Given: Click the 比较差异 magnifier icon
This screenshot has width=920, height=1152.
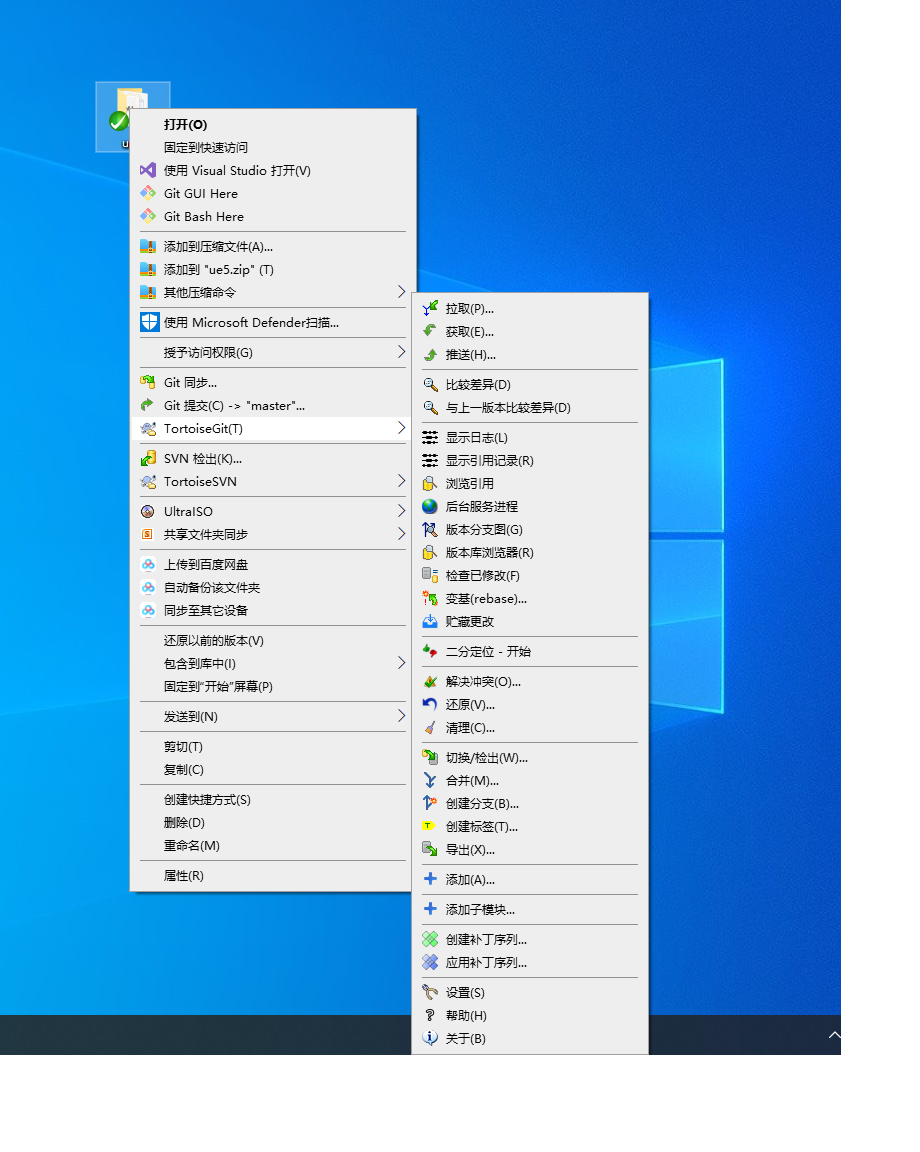Looking at the screenshot, I should coord(430,384).
